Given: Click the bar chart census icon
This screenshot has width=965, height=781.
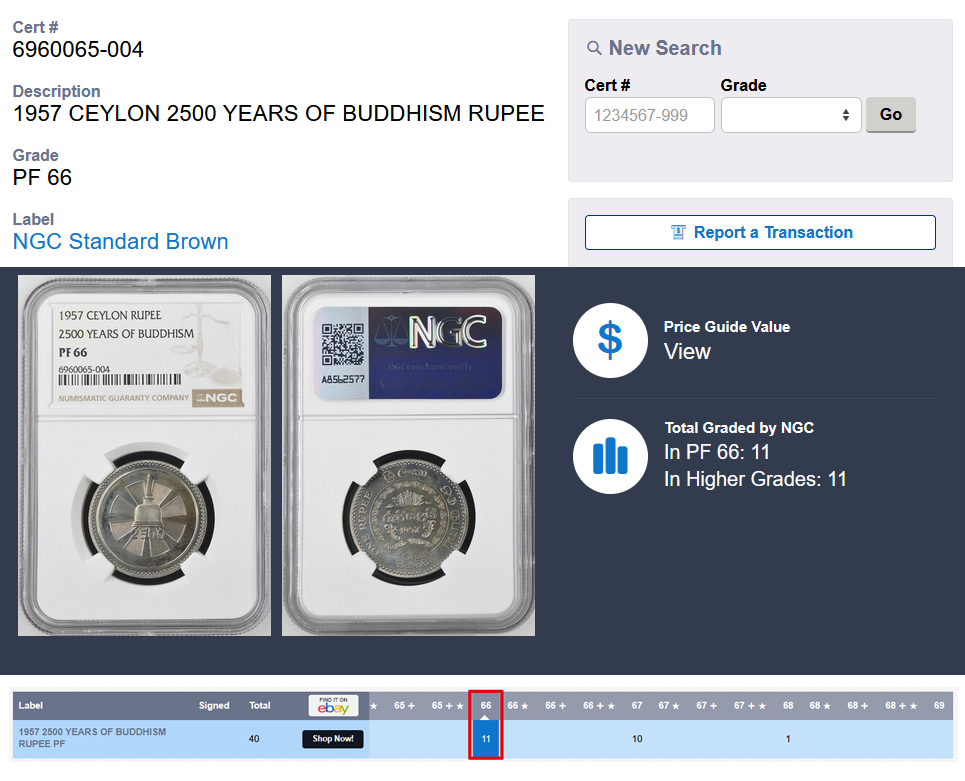Looking at the screenshot, I should coord(610,456).
